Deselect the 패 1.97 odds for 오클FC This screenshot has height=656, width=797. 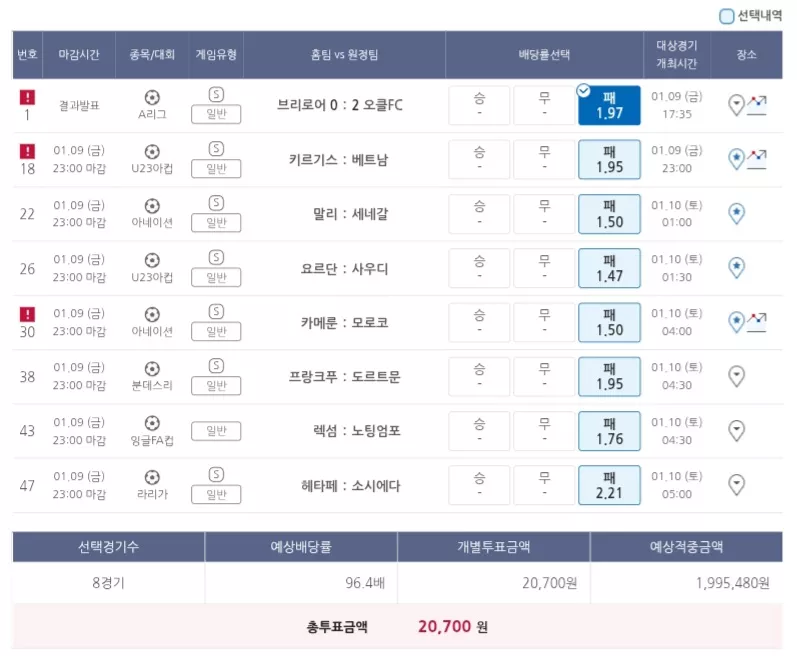pos(609,105)
